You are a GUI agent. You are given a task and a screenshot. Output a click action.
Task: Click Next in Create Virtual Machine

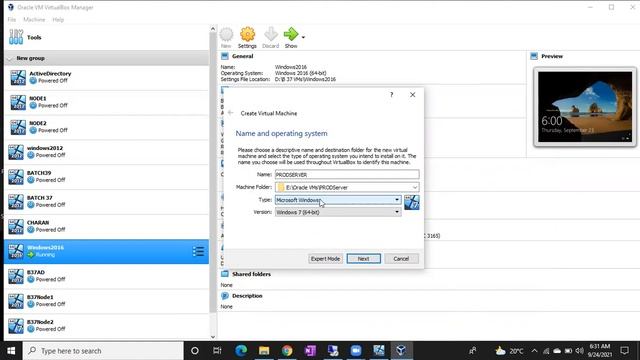(x=364, y=259)
